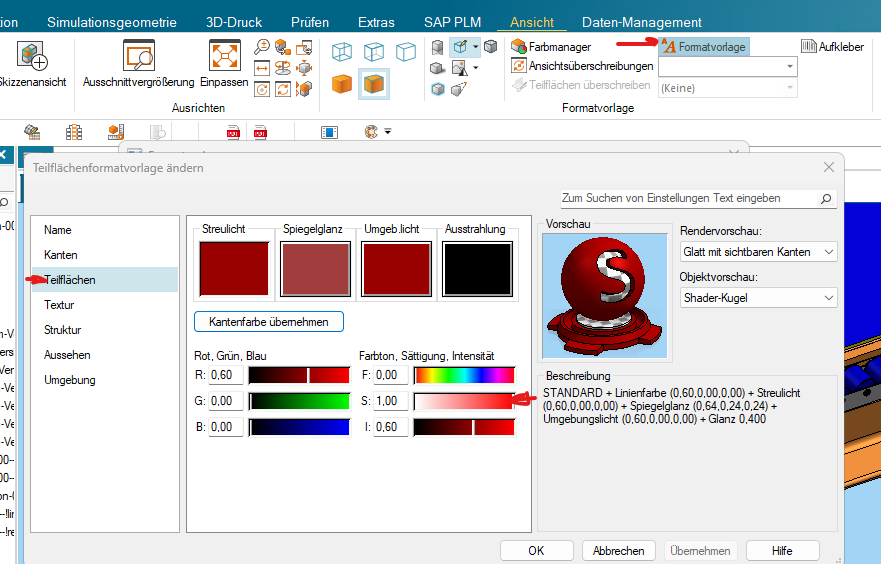Open the SAP PLM ribbon tab
The image size is (881, 564).
(451, 22)
